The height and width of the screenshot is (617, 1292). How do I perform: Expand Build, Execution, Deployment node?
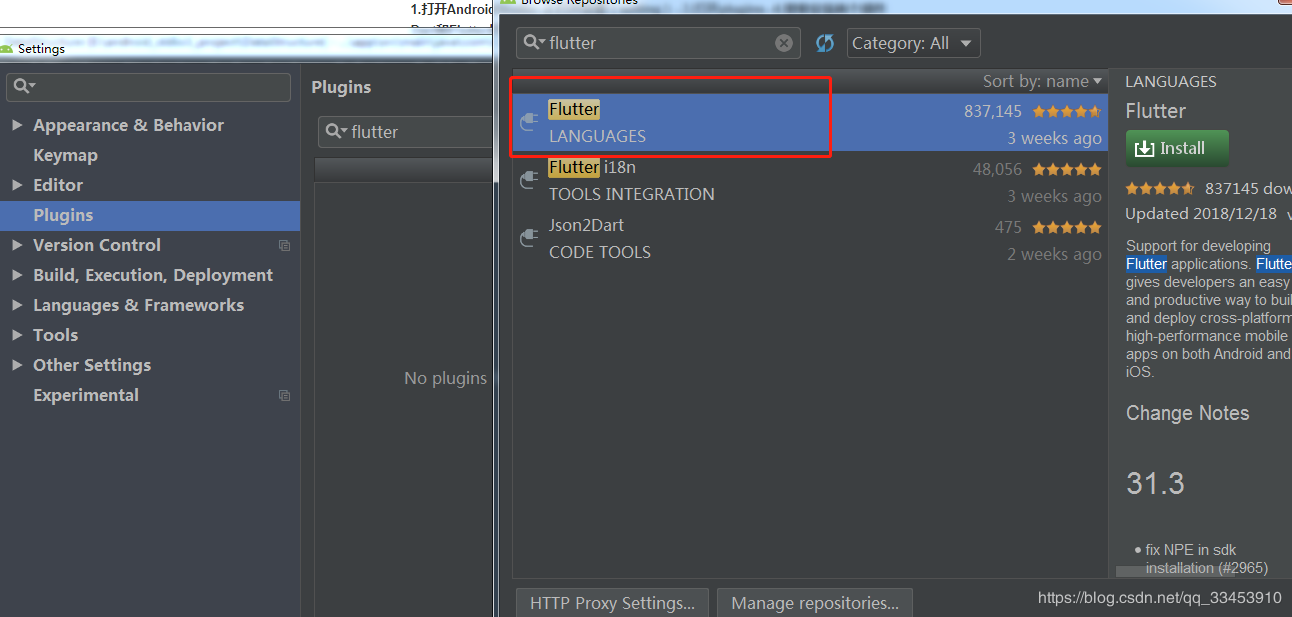16,275
